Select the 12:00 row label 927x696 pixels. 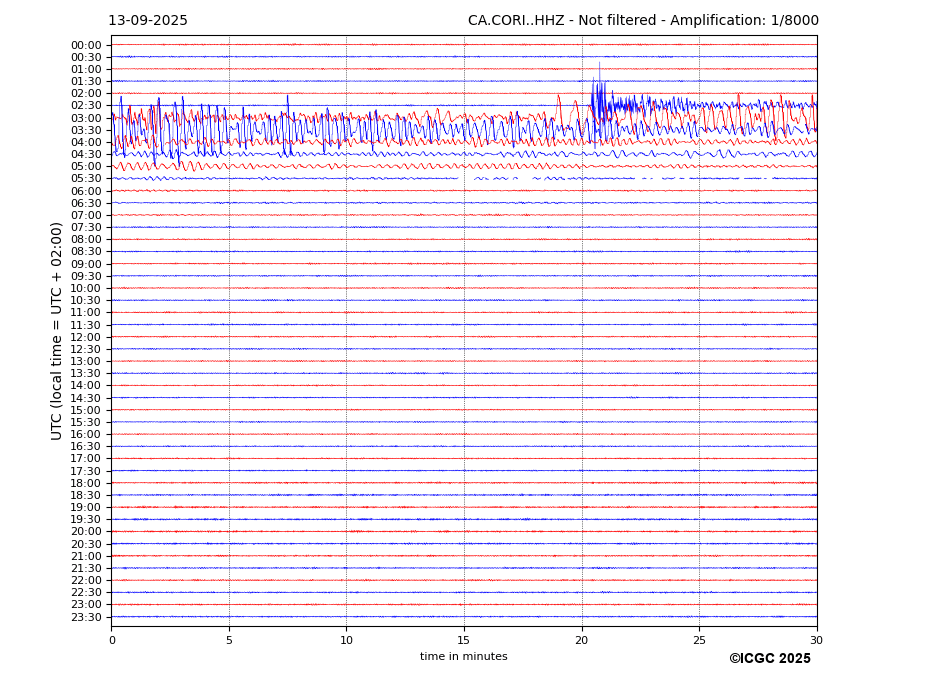tap(86, 338)
